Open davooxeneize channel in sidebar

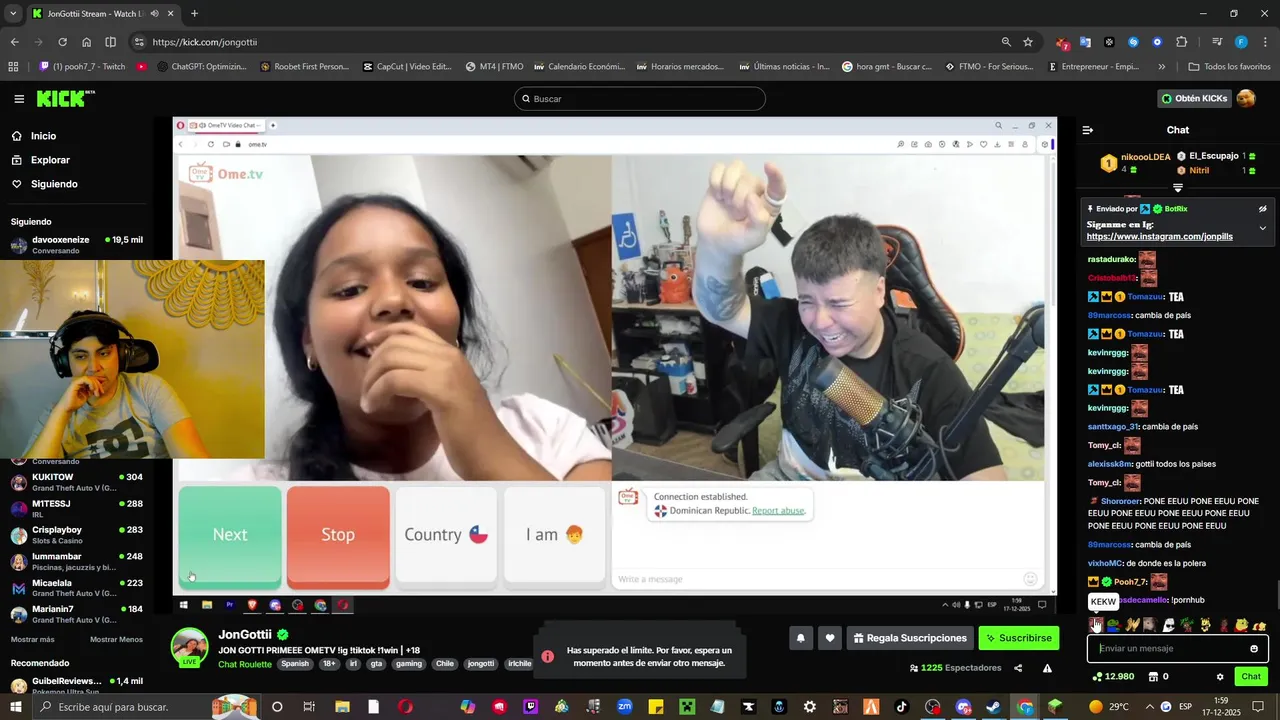(77, 245)
